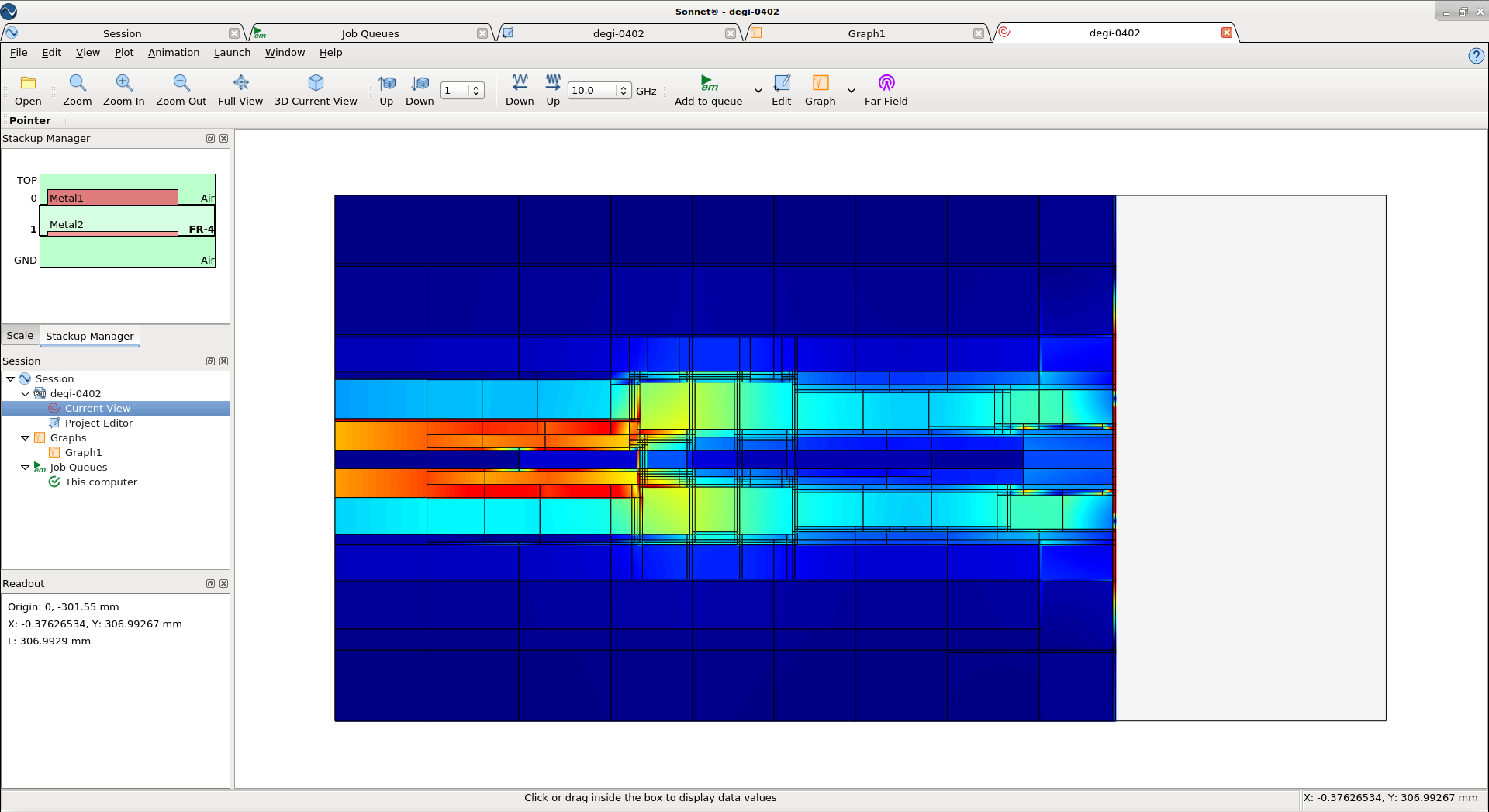
Task: Close the Stackup Manager panel
Action: point(223,138)
